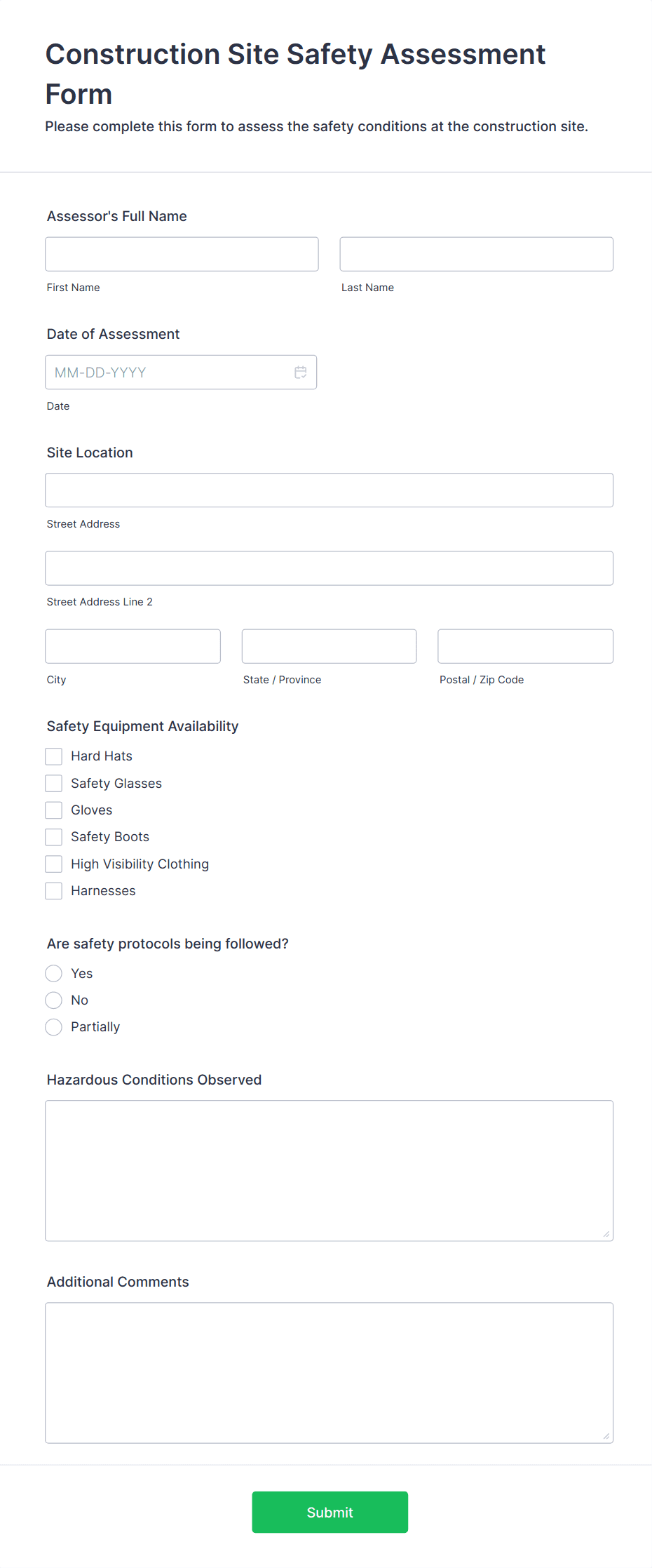Check the Gloves equipment box
652x1568 pixels.
53,809
